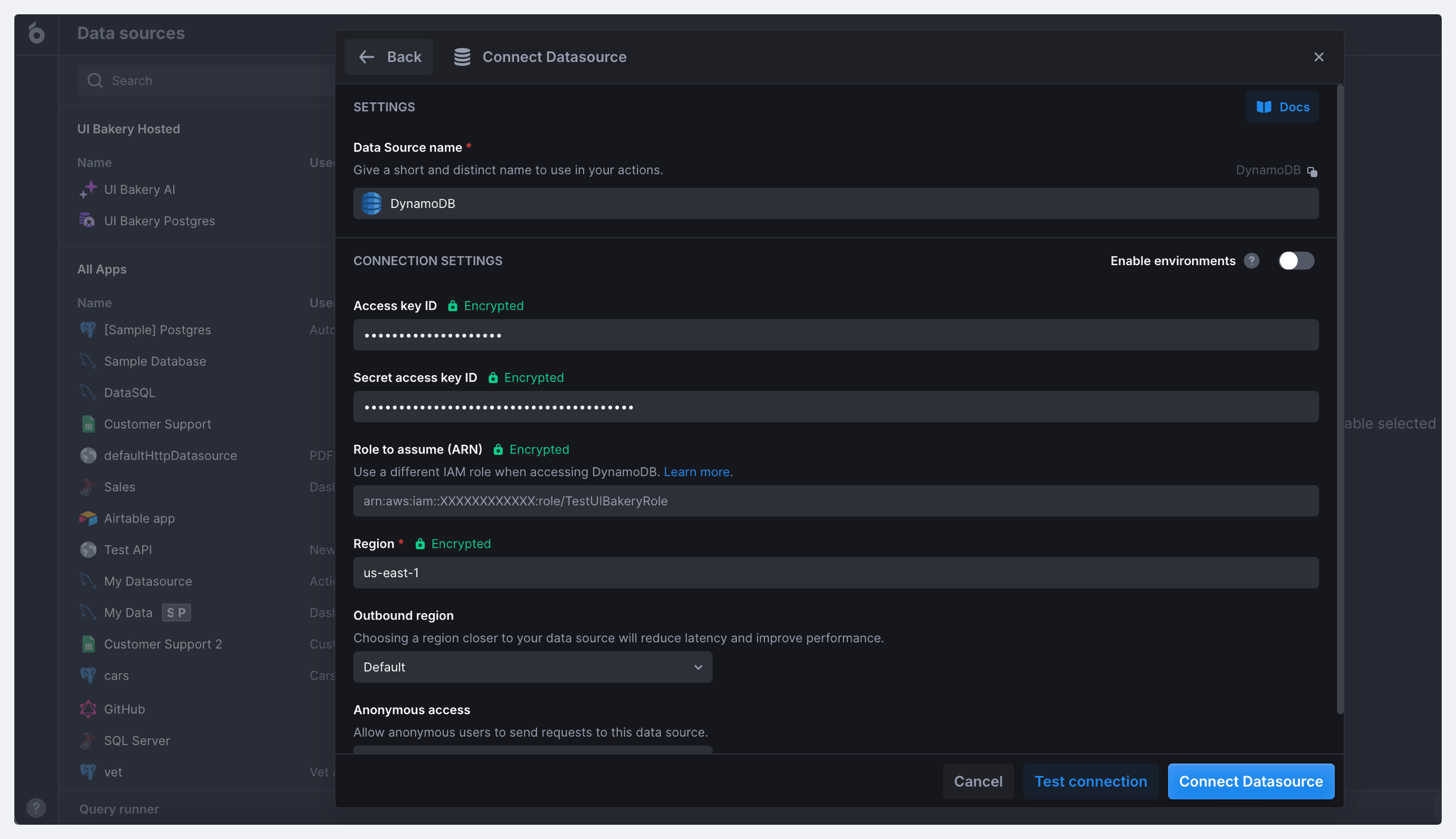This screenshot has height=839, width=1456.
Task: Click the Region input field
Action: 836,573
